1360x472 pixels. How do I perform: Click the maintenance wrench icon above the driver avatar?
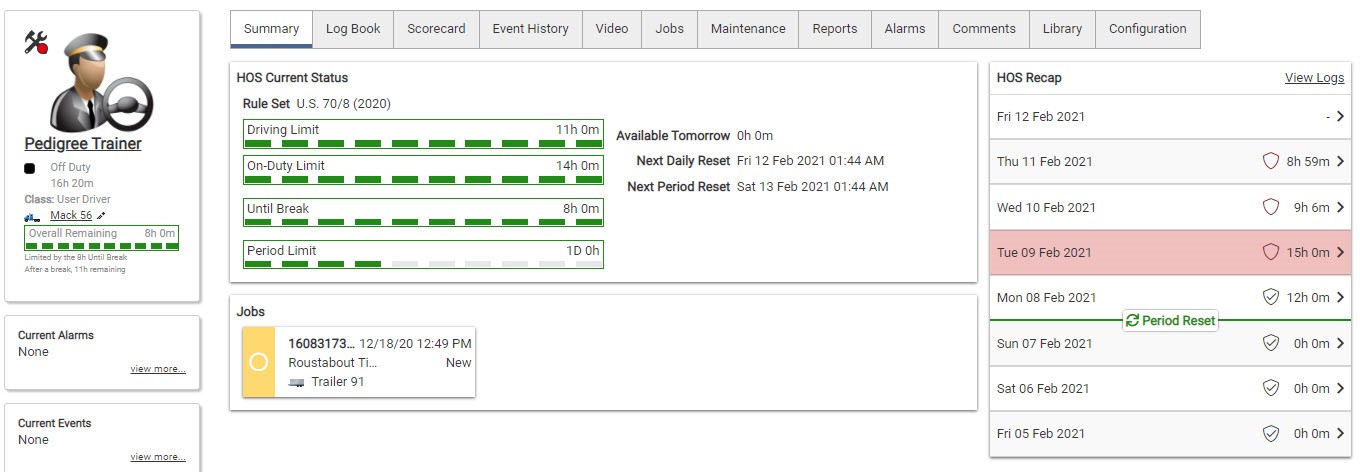tap(36, 42)
